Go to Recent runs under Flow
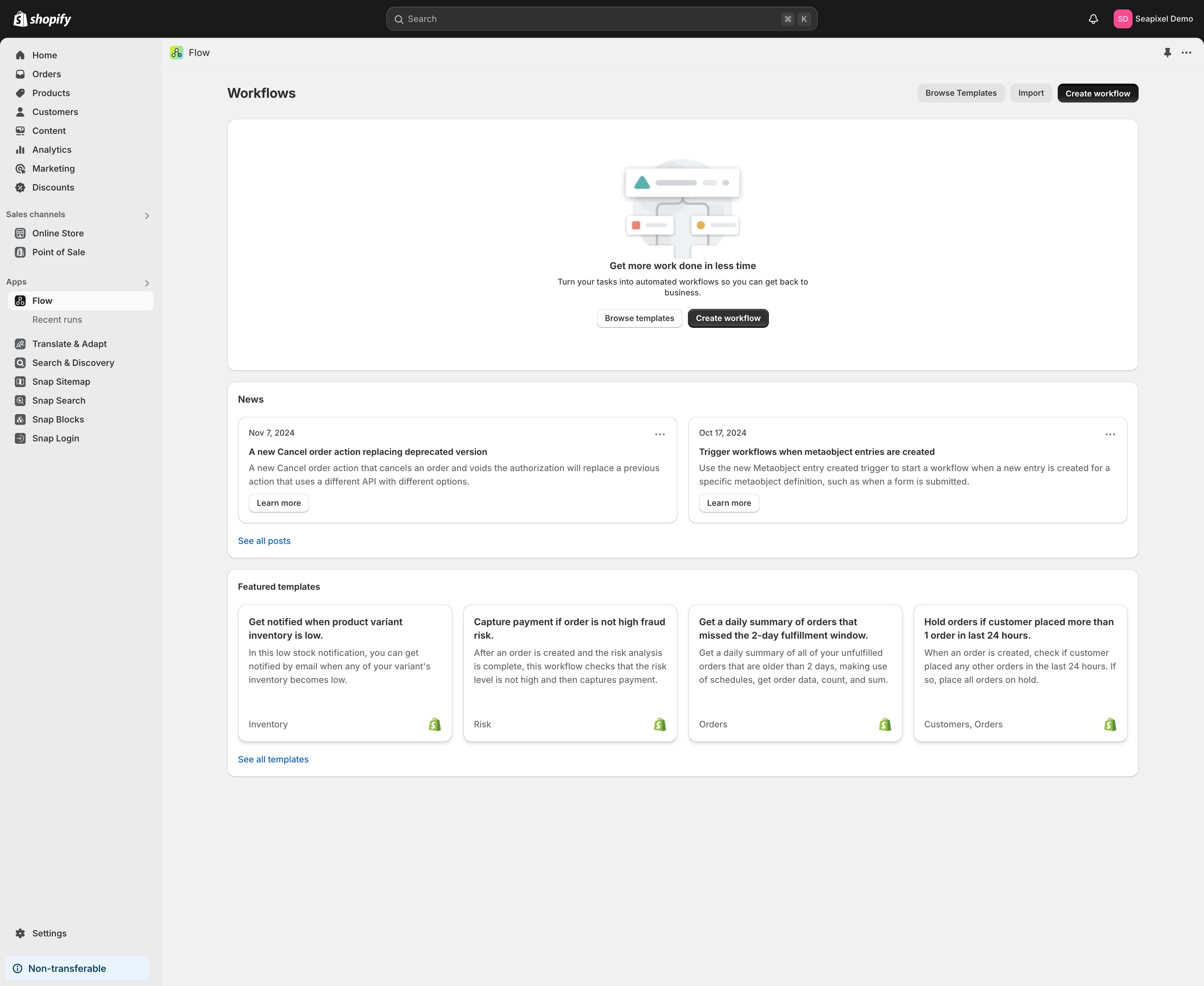Viewport: 1204px width, 986px height. (x=57, y=319)
